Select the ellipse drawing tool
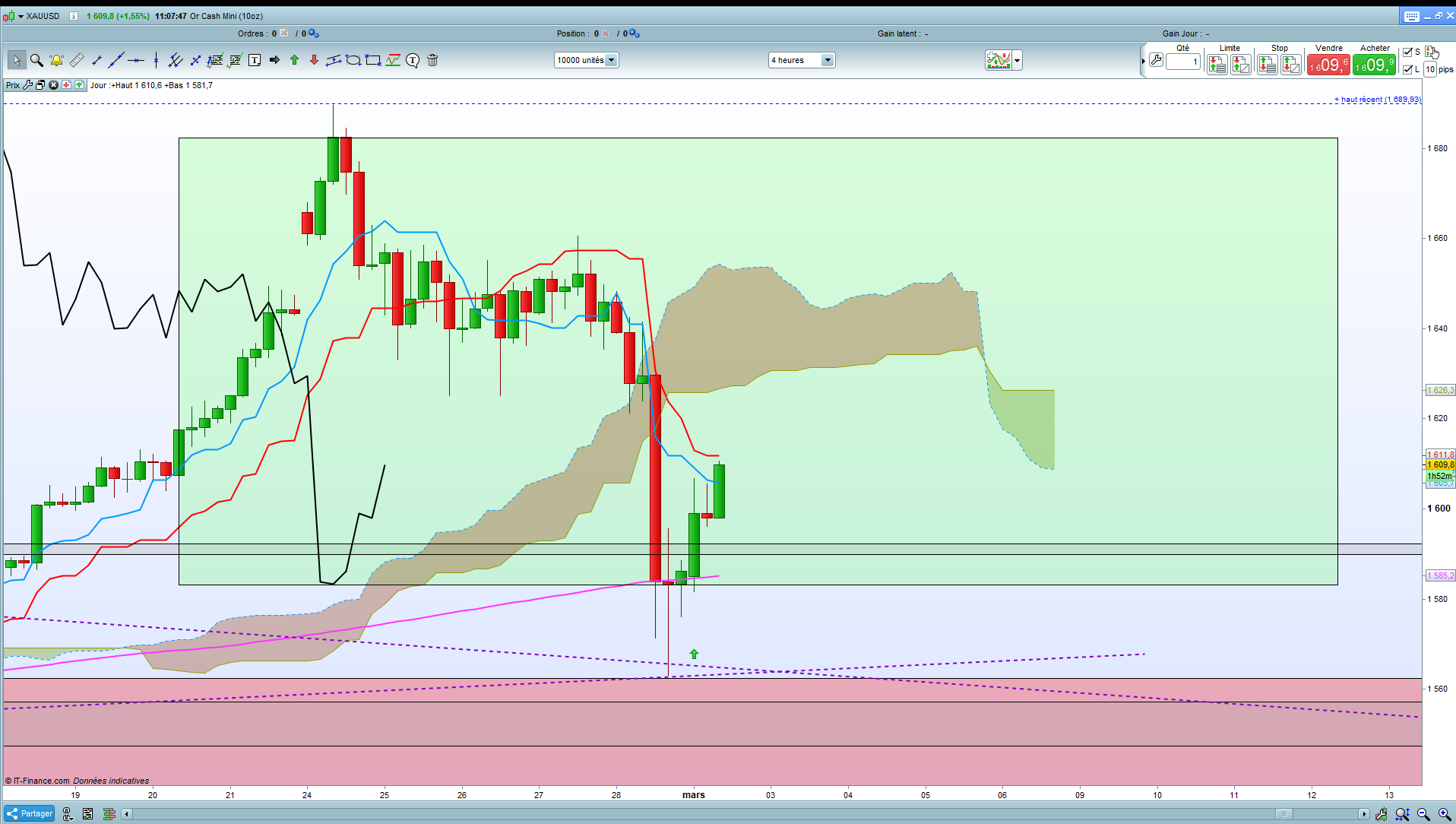This screenshot has width=1456, height=824. [x=353, y=60]
